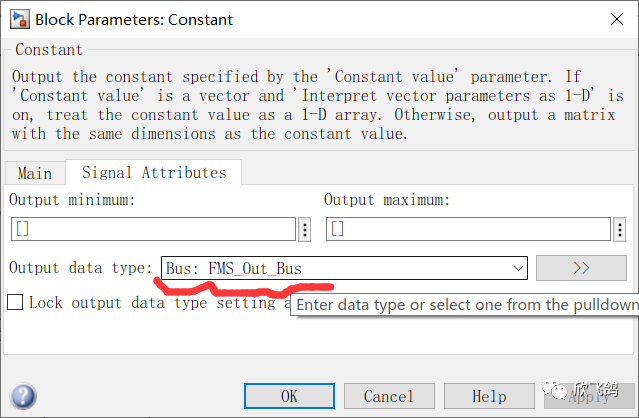
Task: Click the WeChat watermark logo icon
Action: pyautogui.click(x=556, y=386)
